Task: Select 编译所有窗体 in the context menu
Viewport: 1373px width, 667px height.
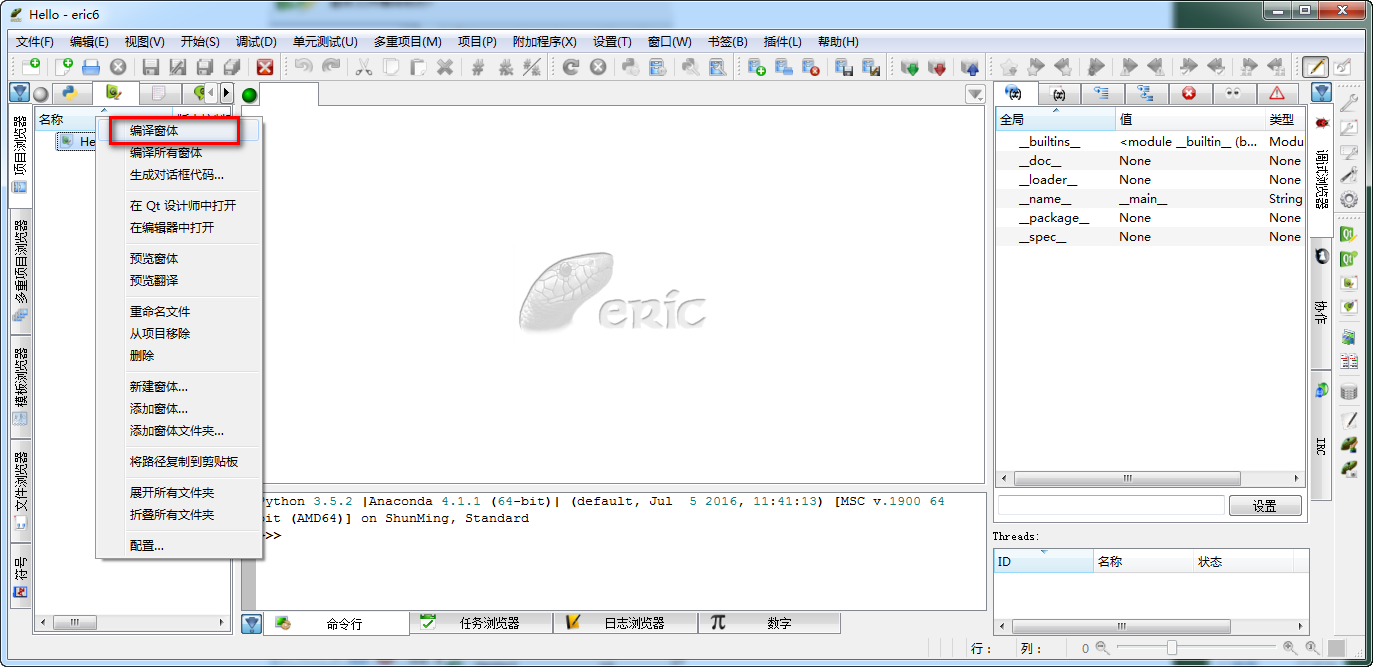Action: tap(179, 153)
